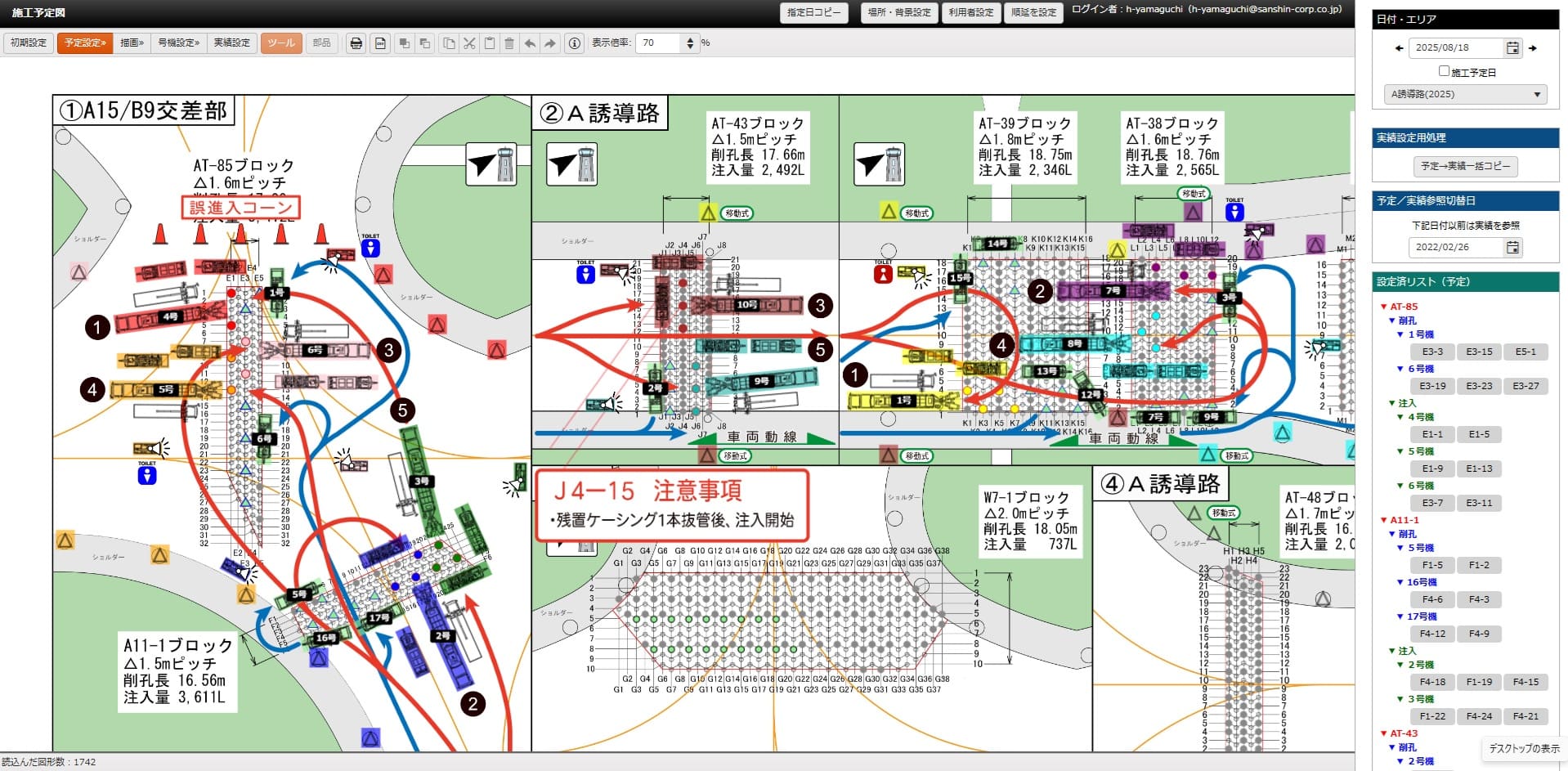This screenshot has width=1568, height=771.
Task: Collapse the AT-85 tree node
Action: [x=1383, y=307]
